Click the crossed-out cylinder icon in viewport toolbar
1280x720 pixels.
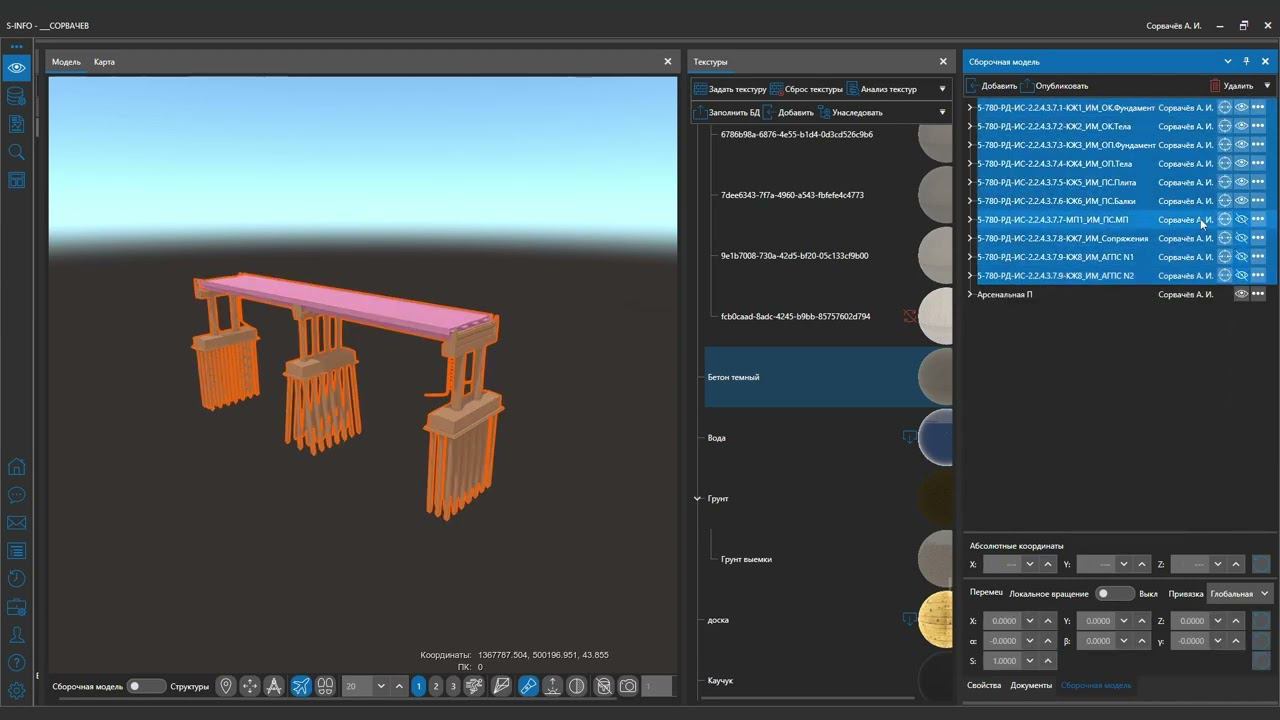(x=603, y=686)
